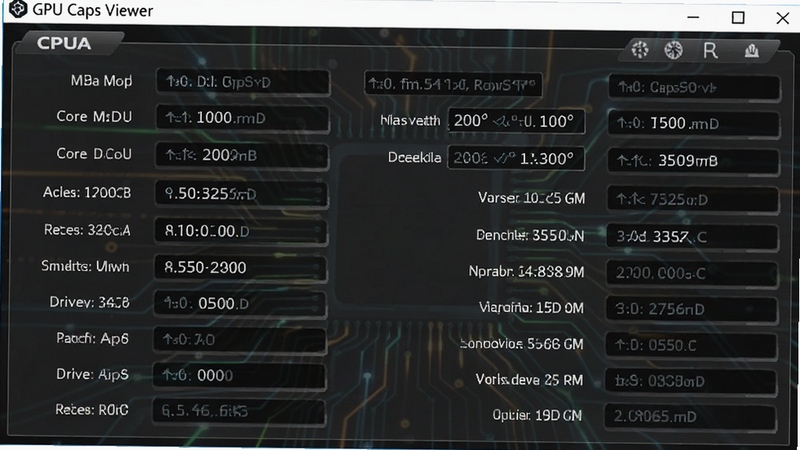Click the label ending in '5566 GM'
800x450 pixels.
click(x=521, y=344)
